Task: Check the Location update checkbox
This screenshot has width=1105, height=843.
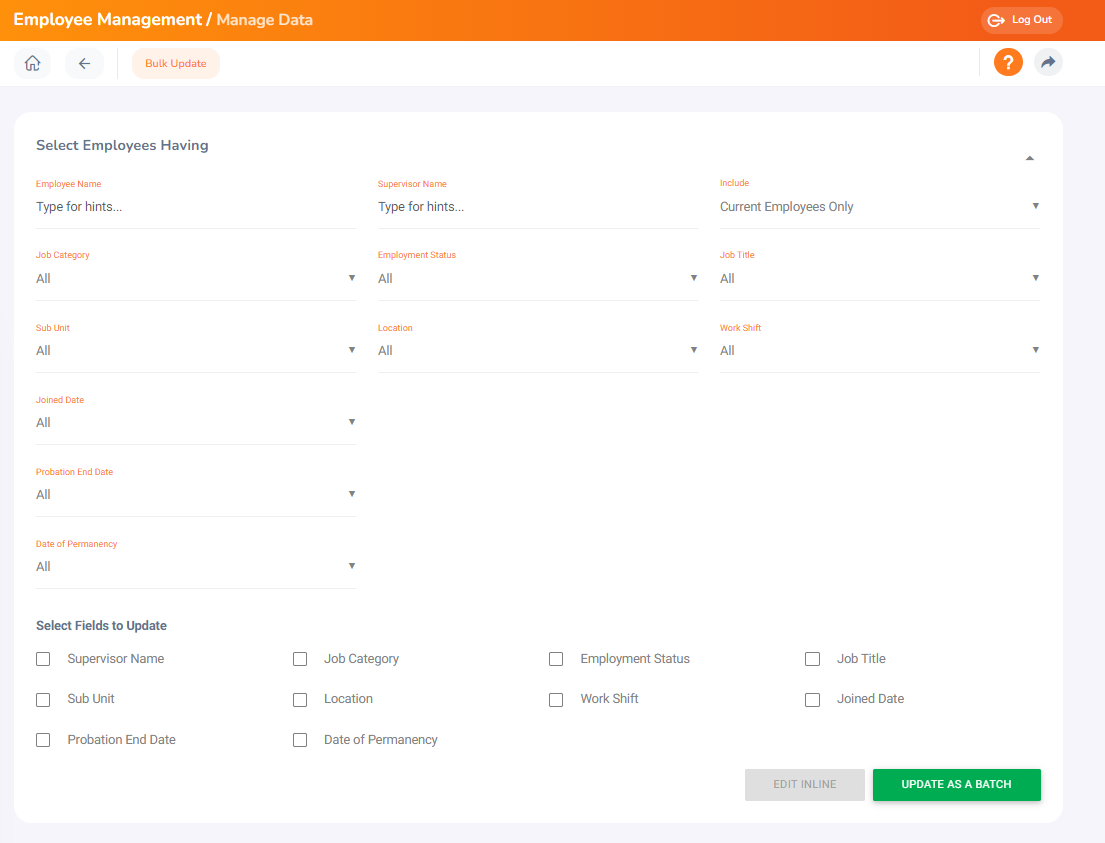Action: [300, 700]
